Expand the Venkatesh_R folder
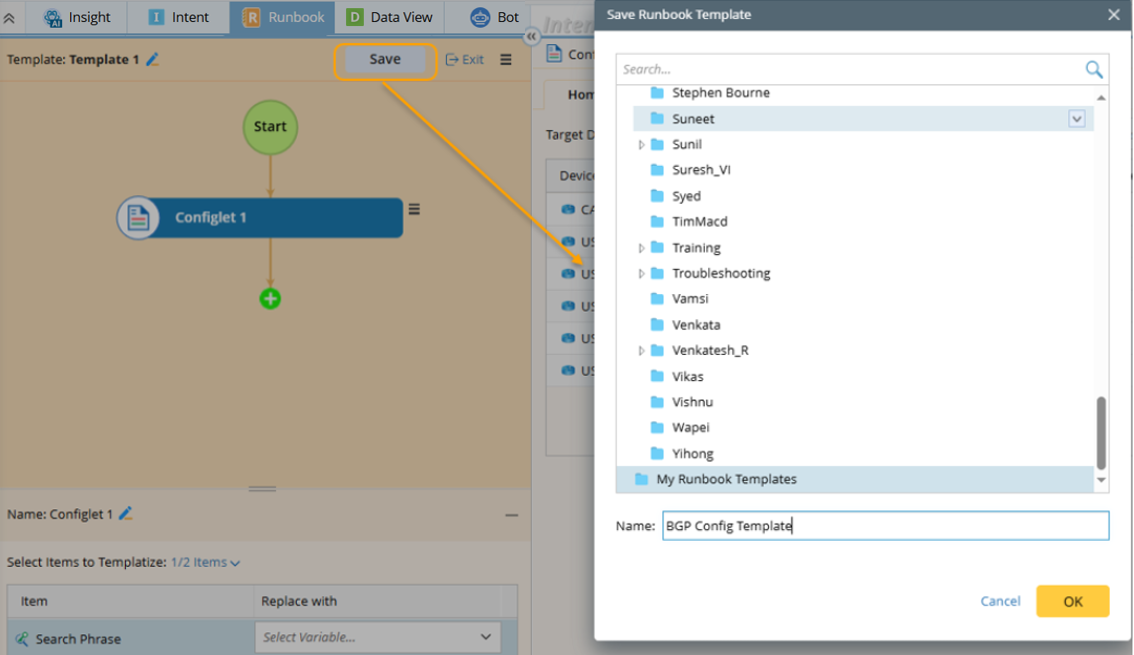 pyautogui.click(x=641, y=351)
